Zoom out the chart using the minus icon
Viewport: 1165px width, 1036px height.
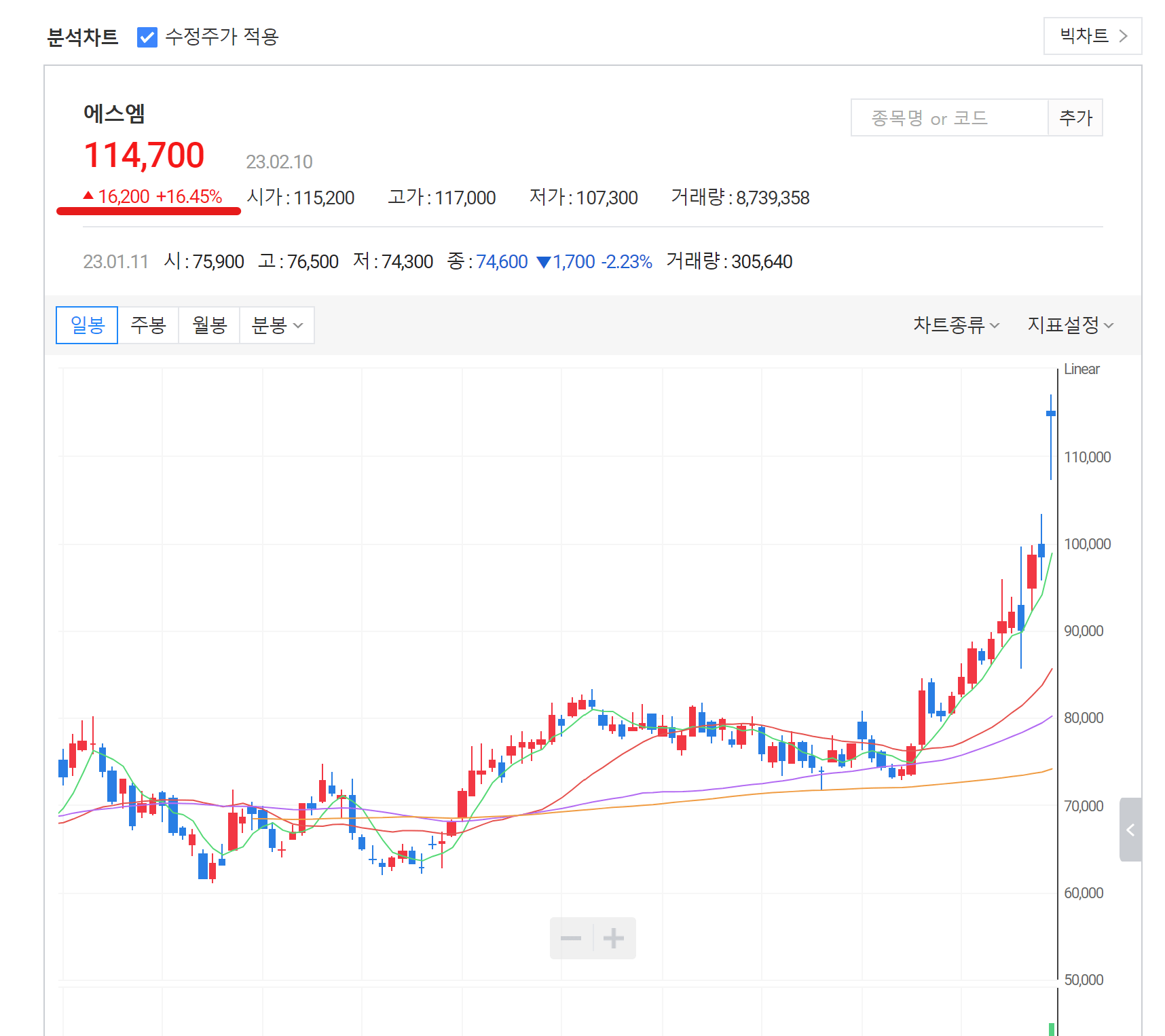tap(572, 938)
